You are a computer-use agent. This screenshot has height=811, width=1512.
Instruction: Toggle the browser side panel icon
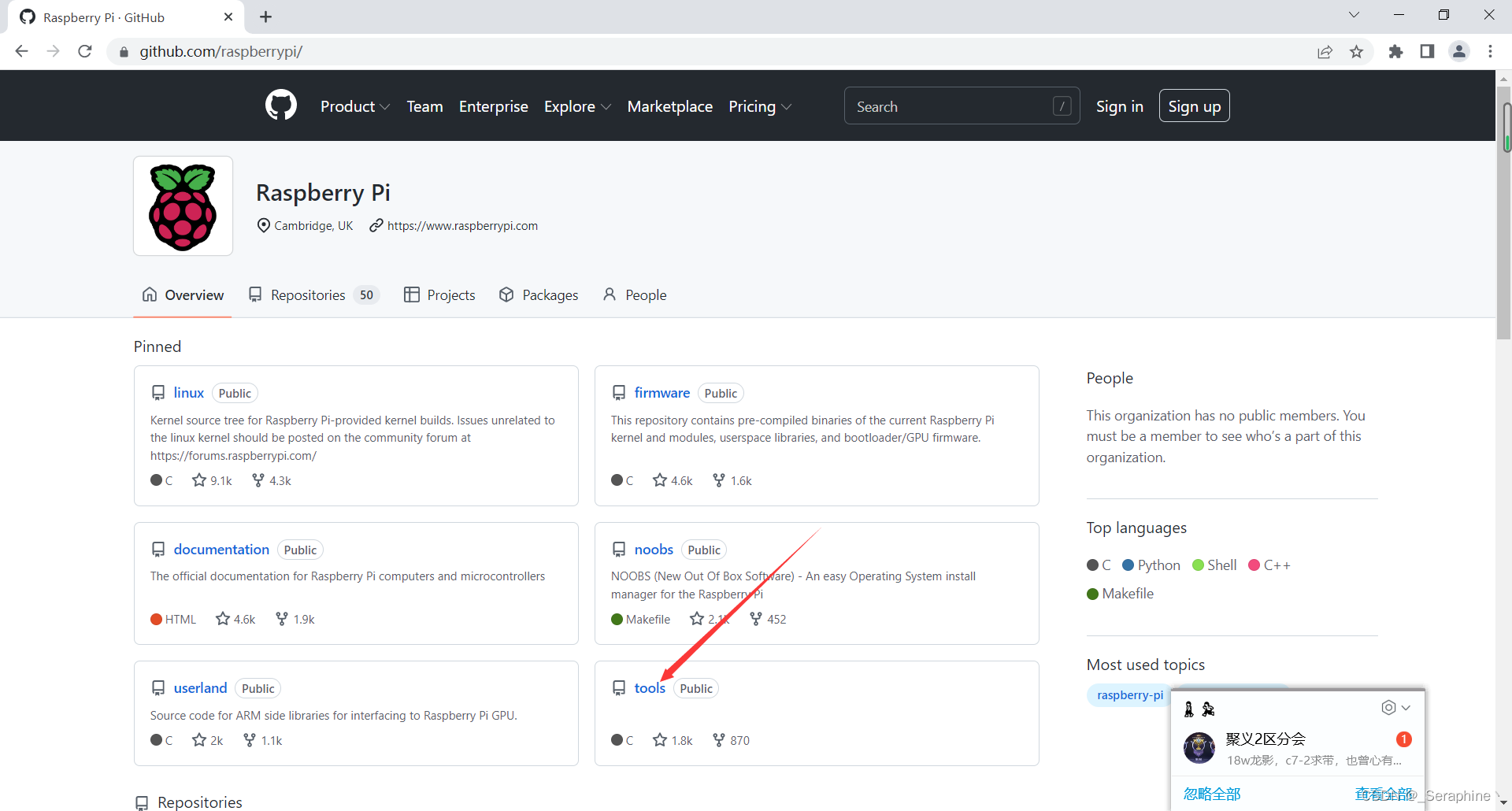(x=1427, y=51)
